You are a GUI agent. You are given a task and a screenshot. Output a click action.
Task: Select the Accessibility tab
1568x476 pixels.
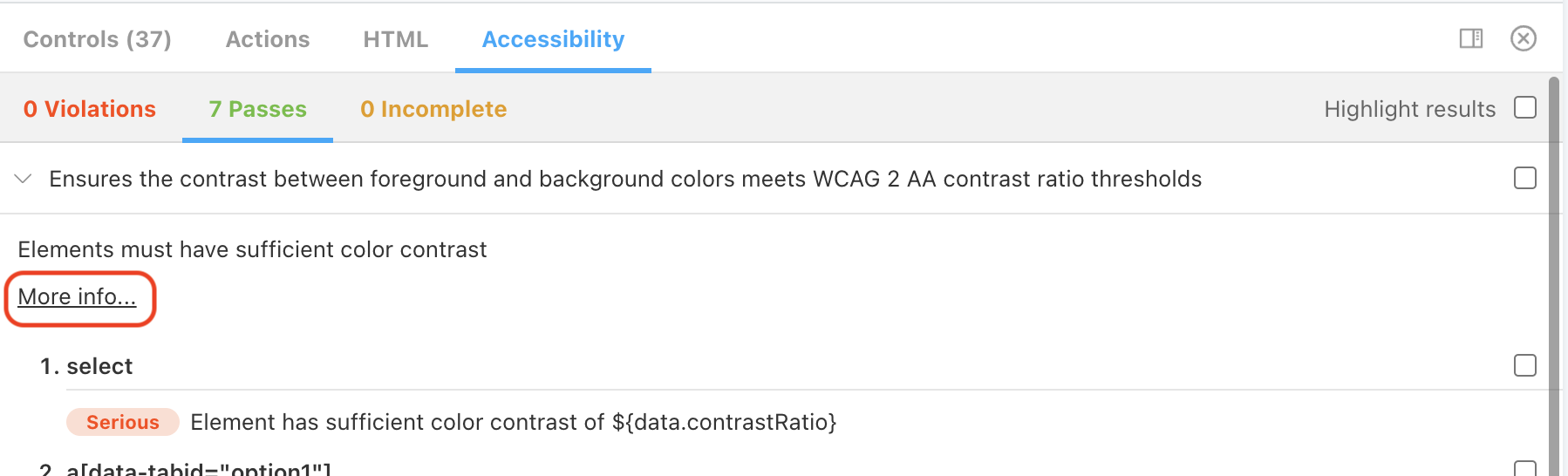tap(553, 39)
